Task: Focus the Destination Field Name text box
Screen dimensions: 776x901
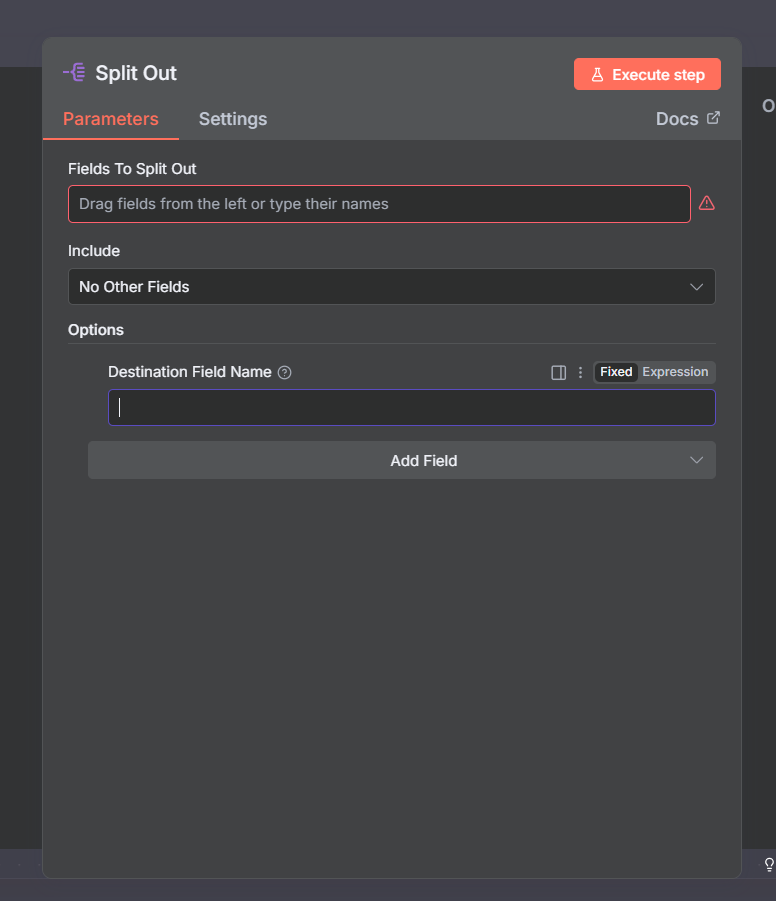Action: 411,408
